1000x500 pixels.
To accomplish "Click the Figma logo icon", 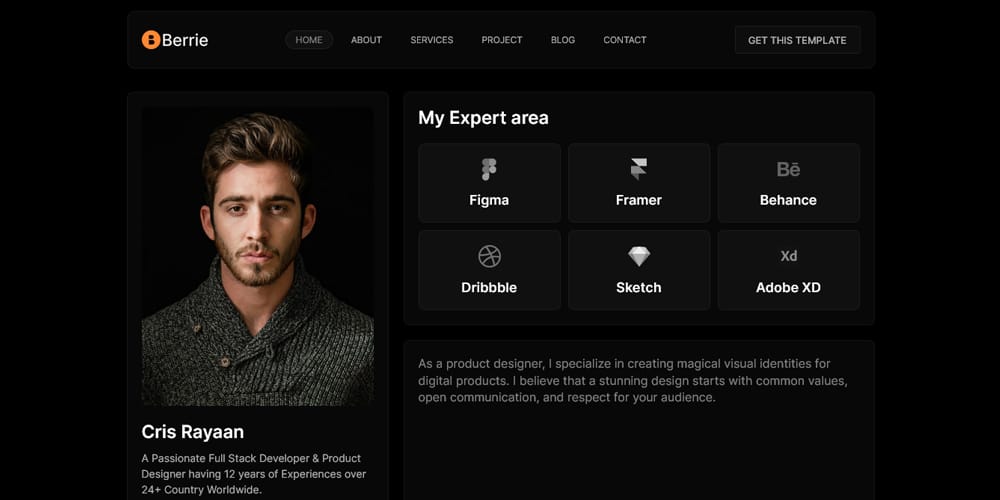I will 489,169.
